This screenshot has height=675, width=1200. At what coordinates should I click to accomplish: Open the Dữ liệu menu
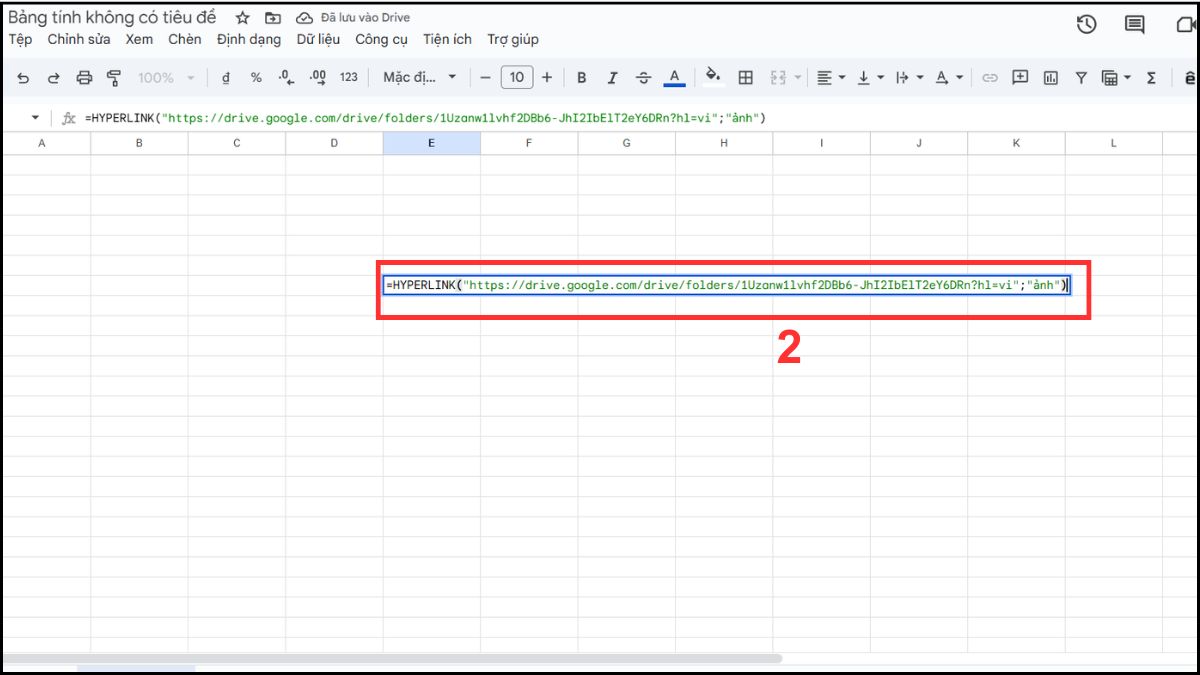click(x=318, y=39)
